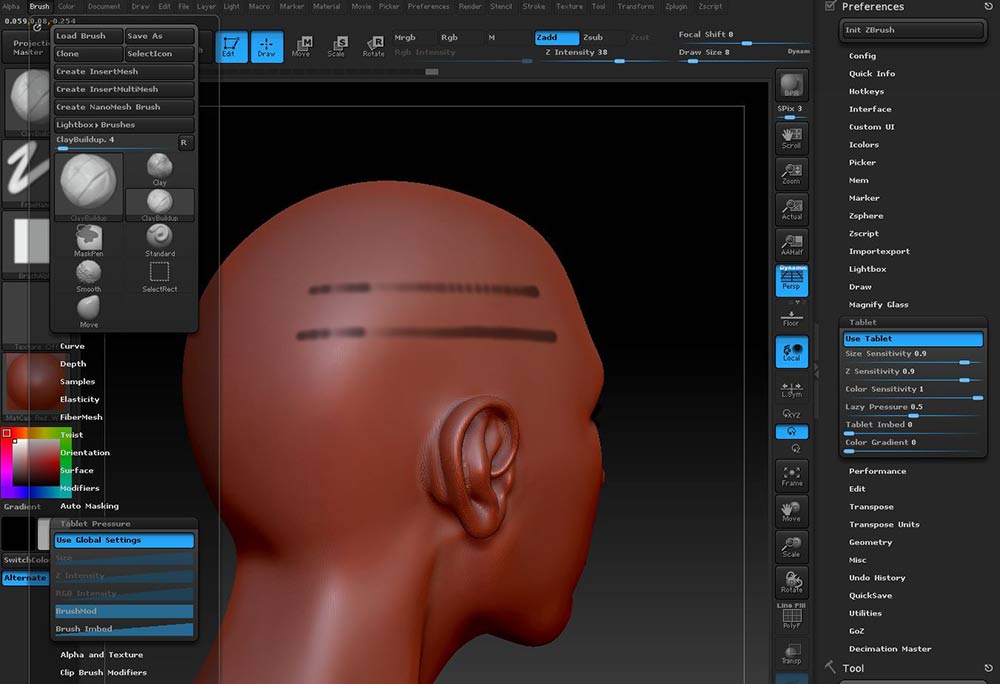Click the BPR render icon
The width and height of the screenshot is (1000, 684).
click(791, 86)
